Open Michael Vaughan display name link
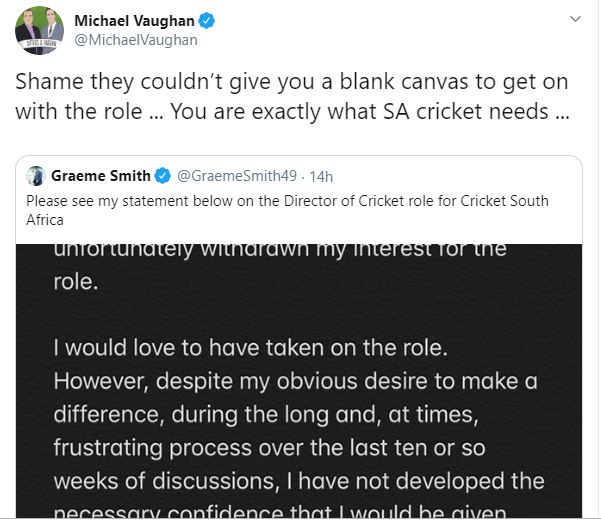This screenshot has height=523, width=601. (x=137, y=20)
